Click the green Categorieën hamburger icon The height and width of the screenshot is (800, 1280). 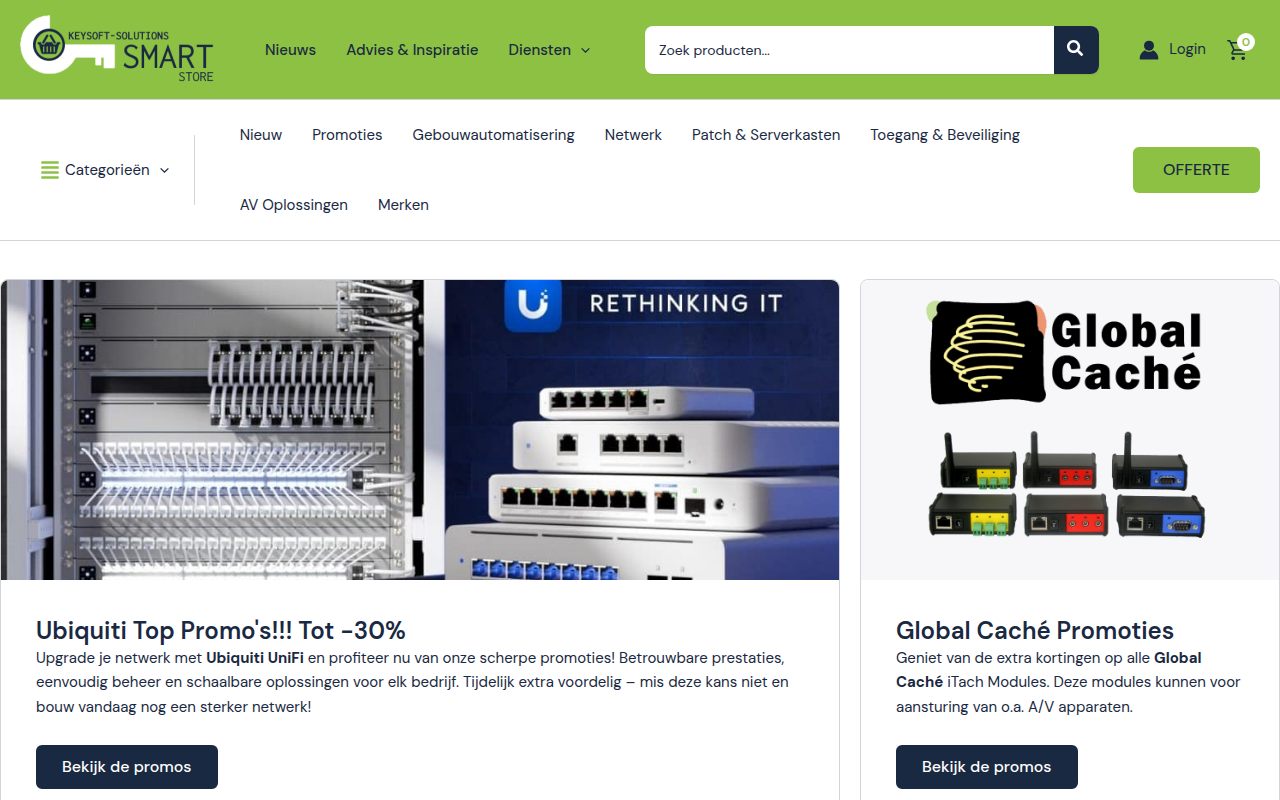(x=50, y=170)
